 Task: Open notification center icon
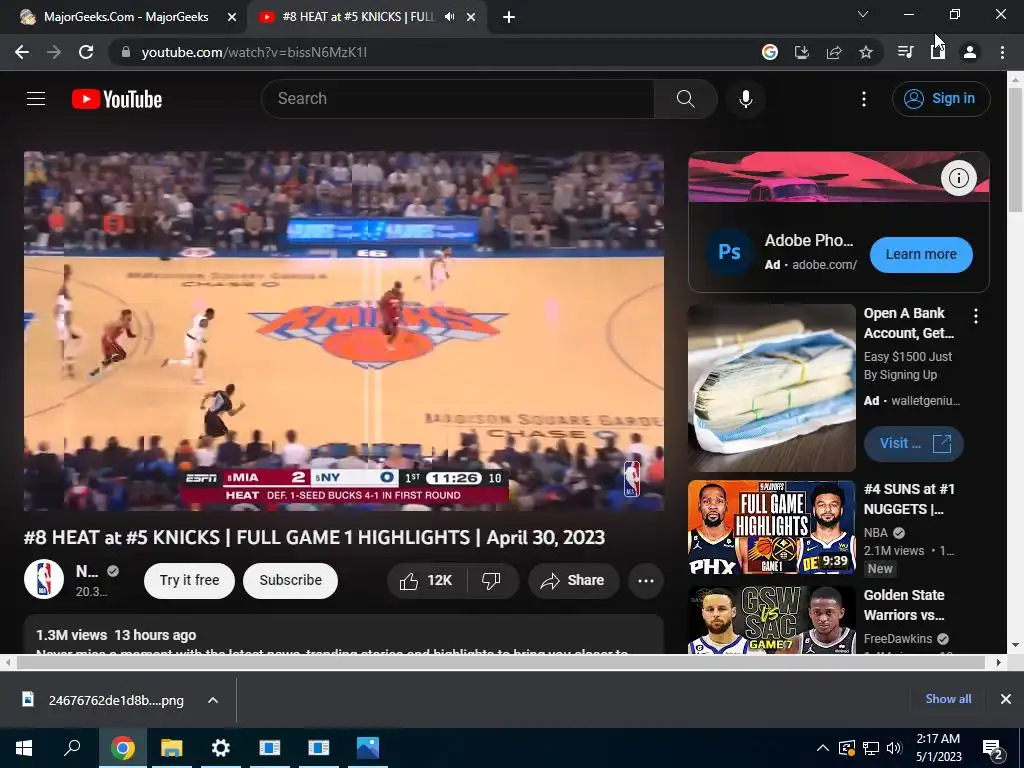993,749
